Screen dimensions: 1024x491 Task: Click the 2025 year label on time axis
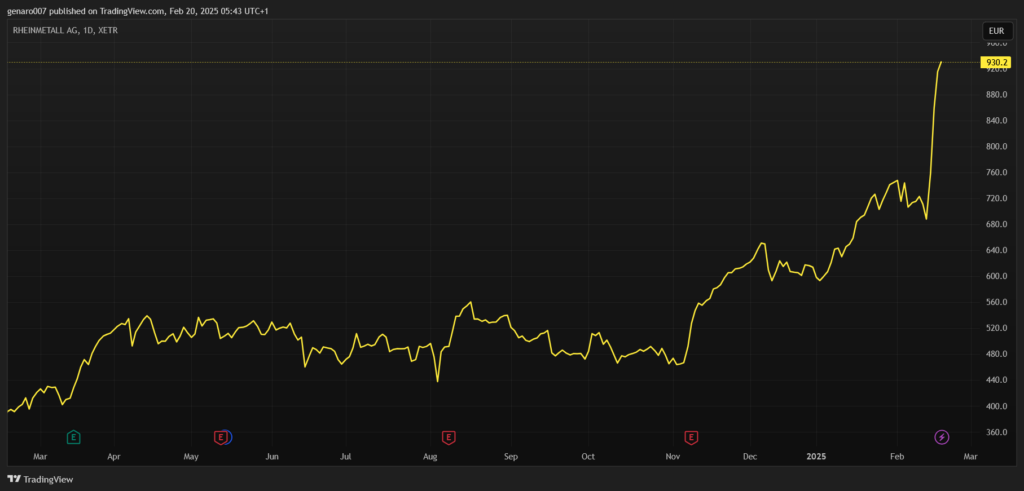point(818,456)
